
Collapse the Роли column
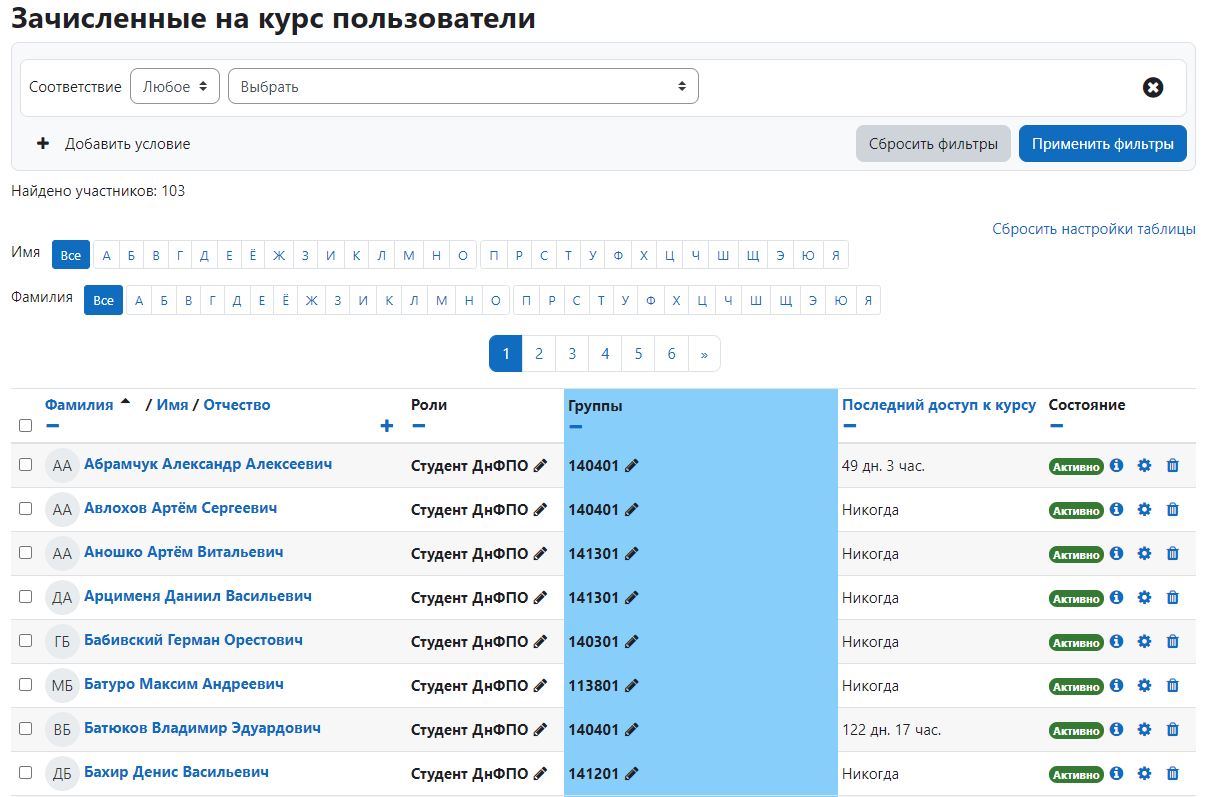418,426
